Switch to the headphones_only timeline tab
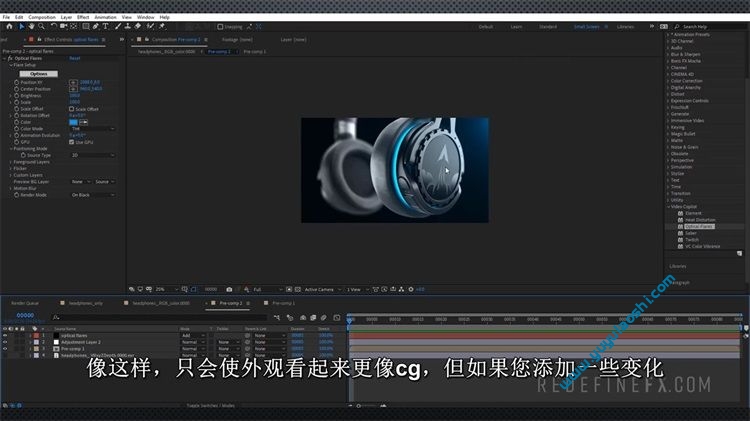Viewport: 750px width, 421px height. point(86,303)
